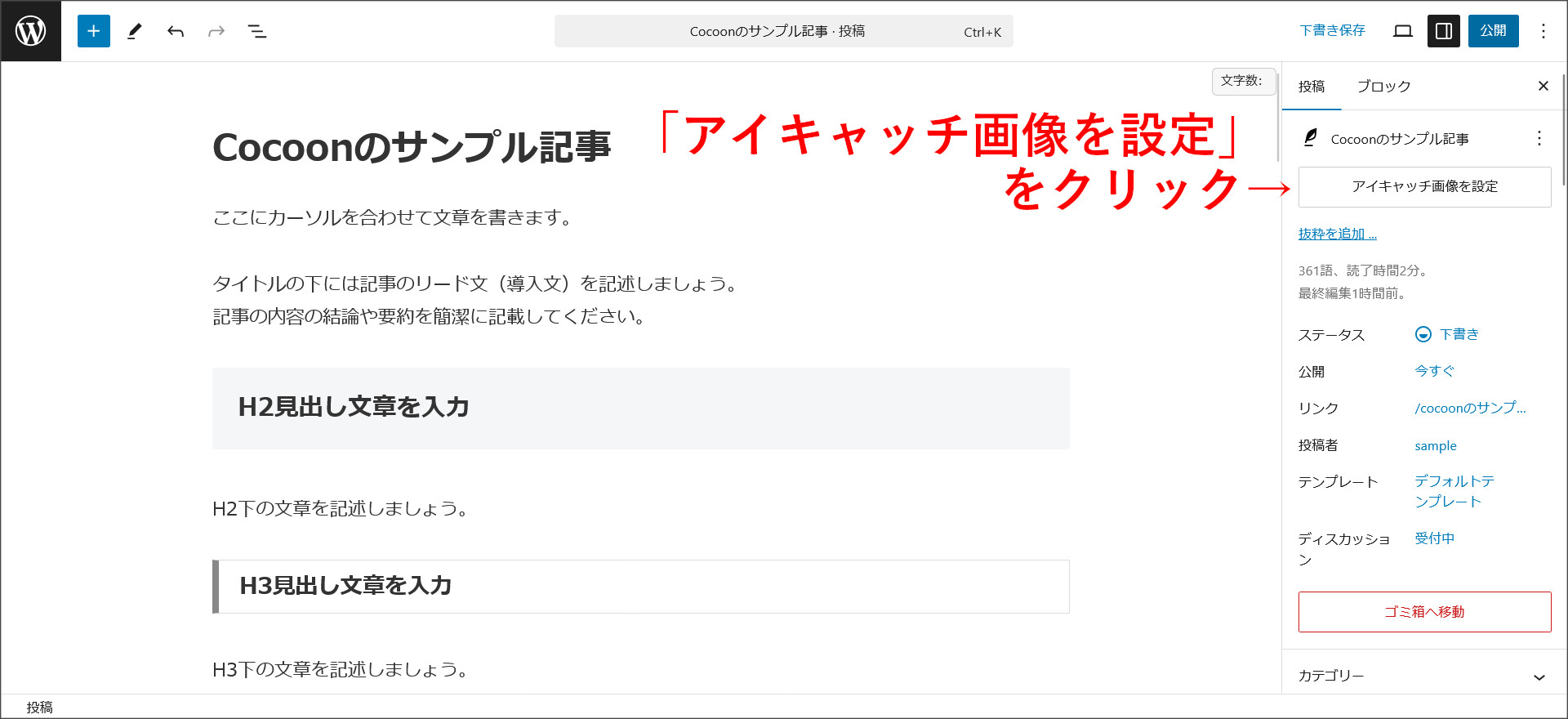Click the post type quill icon
This screenshot has height=719, width=1568.
click(1311, 138)
